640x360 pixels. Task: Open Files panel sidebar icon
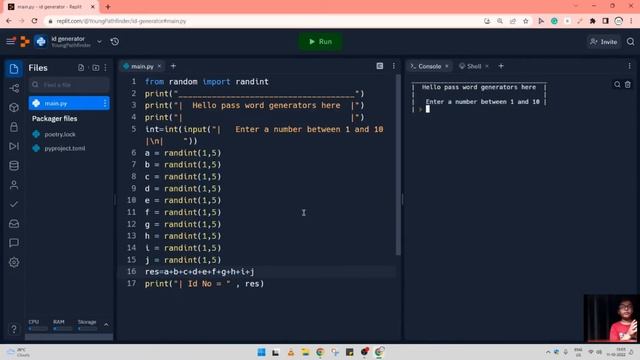point(14,69)
